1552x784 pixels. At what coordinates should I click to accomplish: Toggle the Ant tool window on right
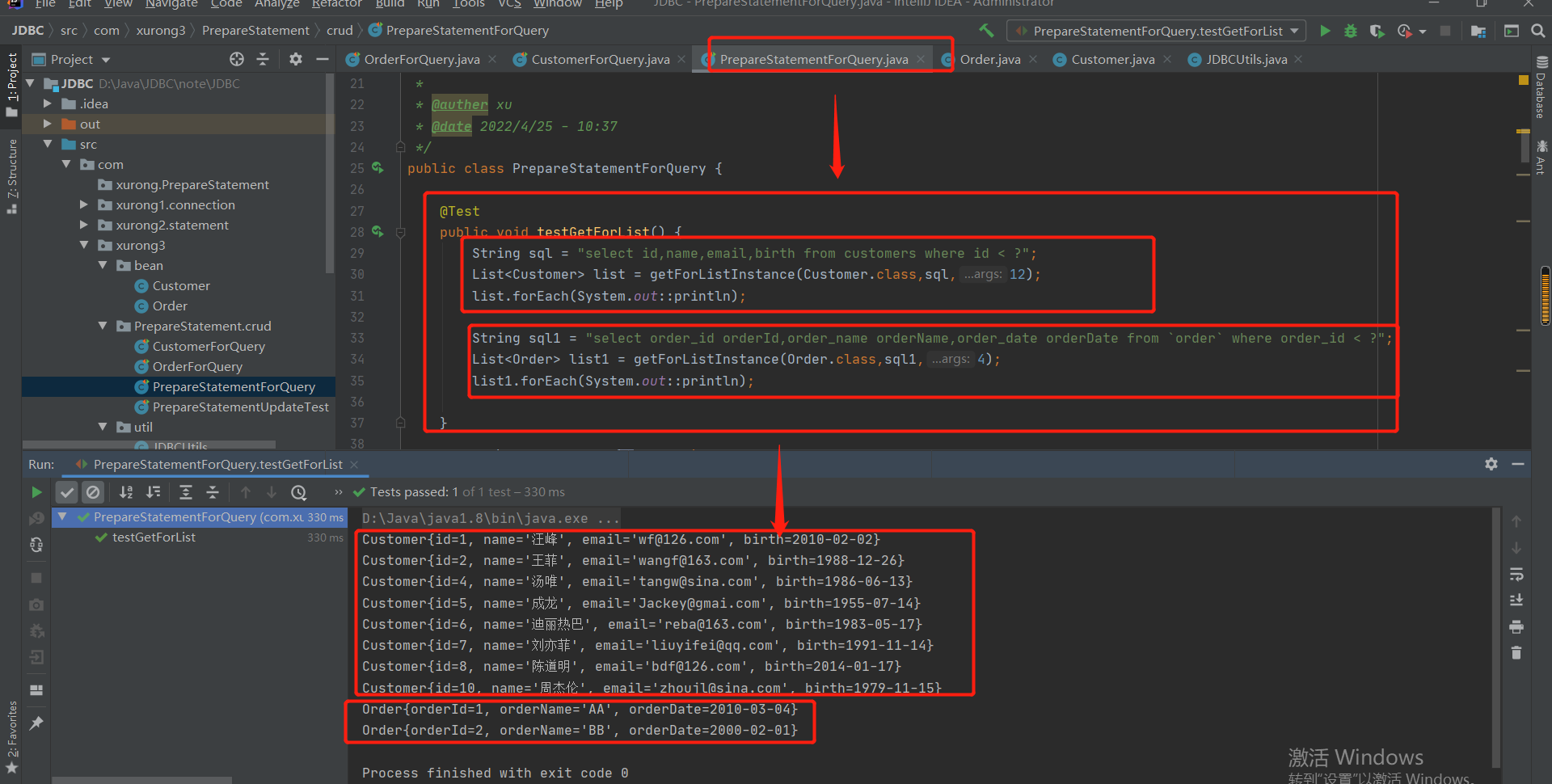pos(1541,157)
